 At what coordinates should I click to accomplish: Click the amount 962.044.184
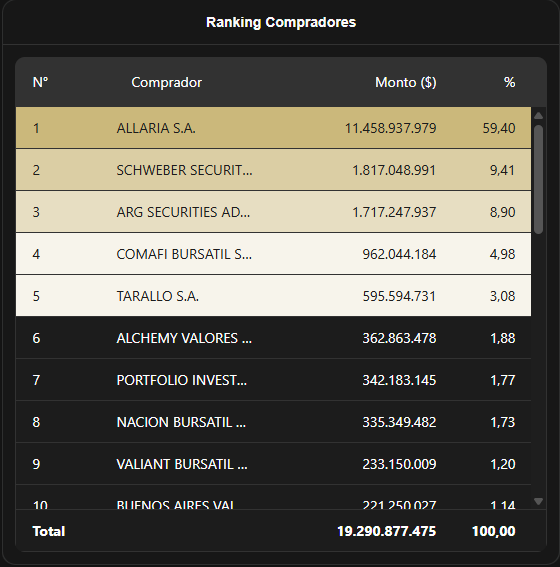click(x=399, y=254)
